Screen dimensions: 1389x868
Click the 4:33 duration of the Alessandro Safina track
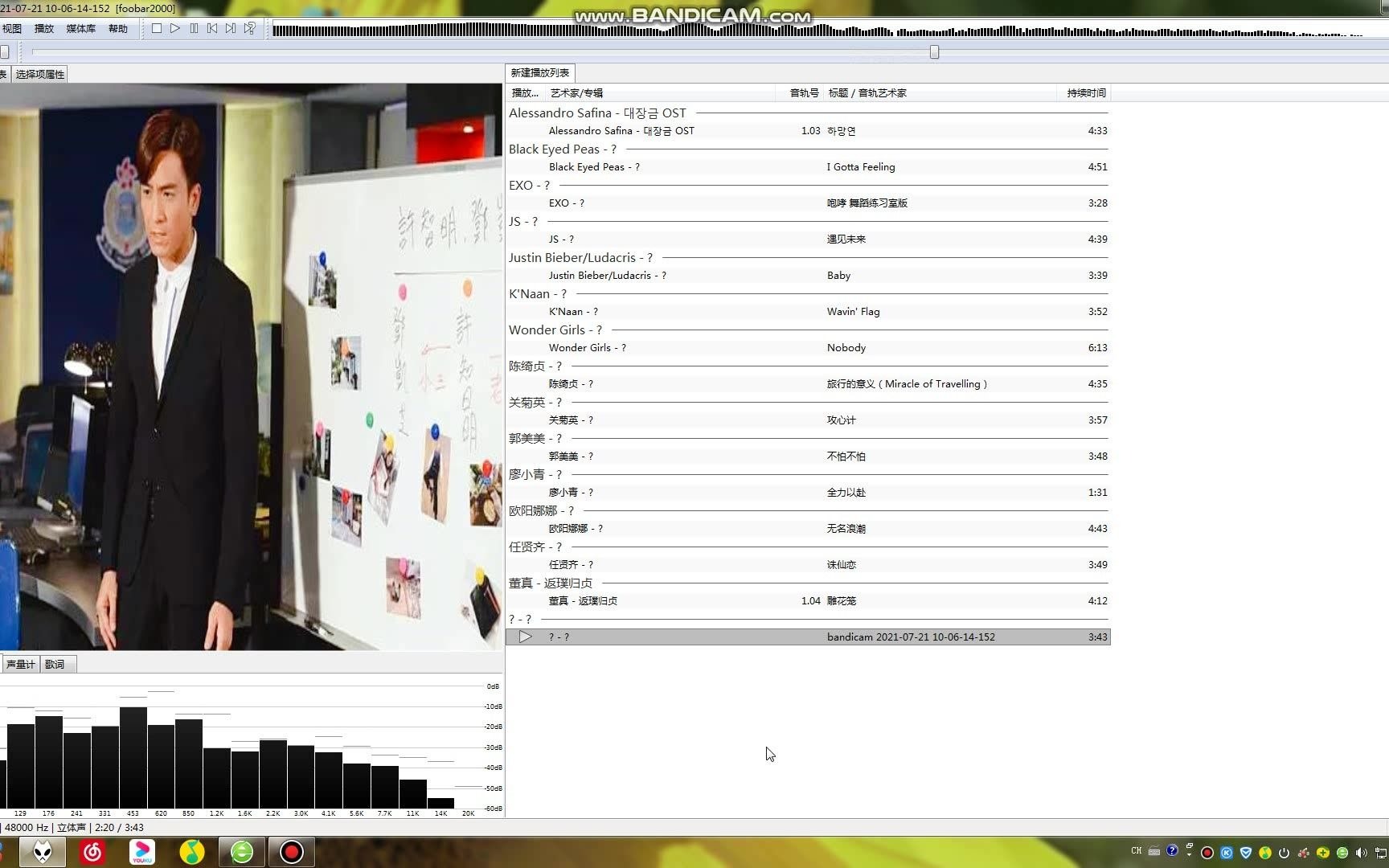(x=1097, y=130)
